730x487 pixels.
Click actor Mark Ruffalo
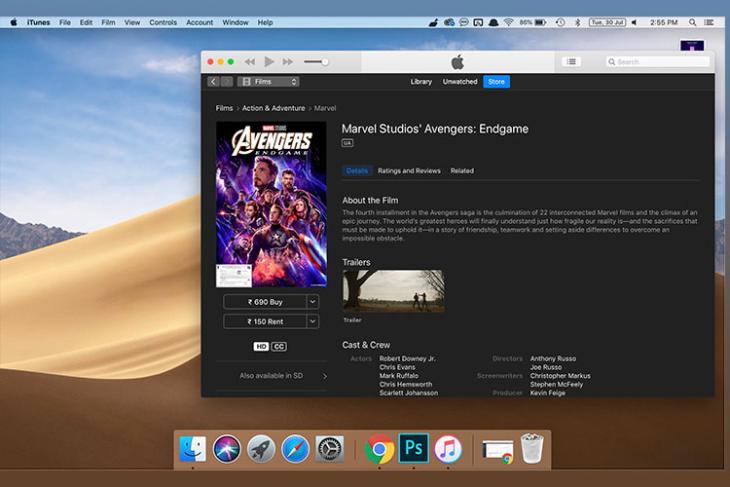[x=399, y=376]
